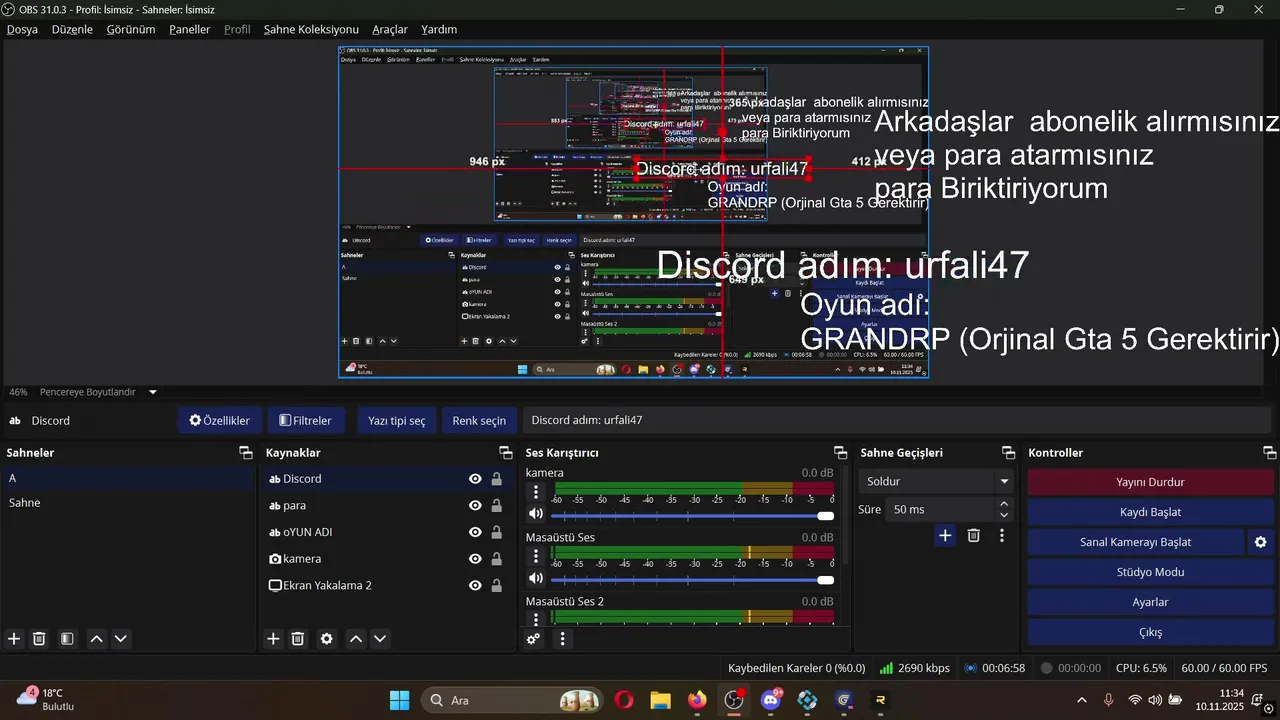Open Filtreler for selected source
The height and width of the screenshot is (720, 1280).
coord(305,420)
